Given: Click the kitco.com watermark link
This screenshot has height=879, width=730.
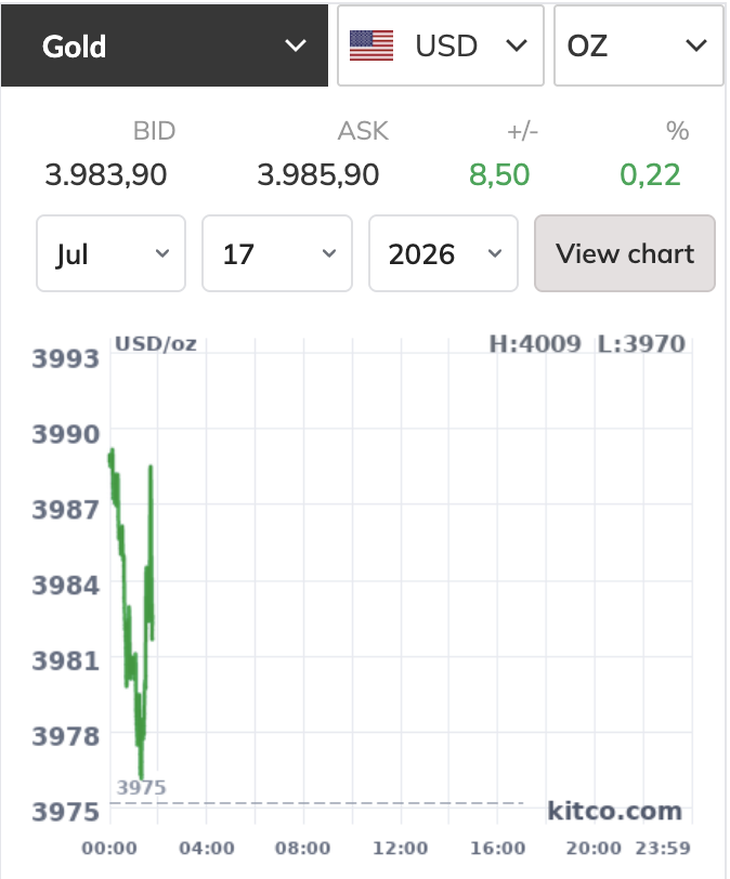Looking at the screenshot, I should [x=615, y=811].
